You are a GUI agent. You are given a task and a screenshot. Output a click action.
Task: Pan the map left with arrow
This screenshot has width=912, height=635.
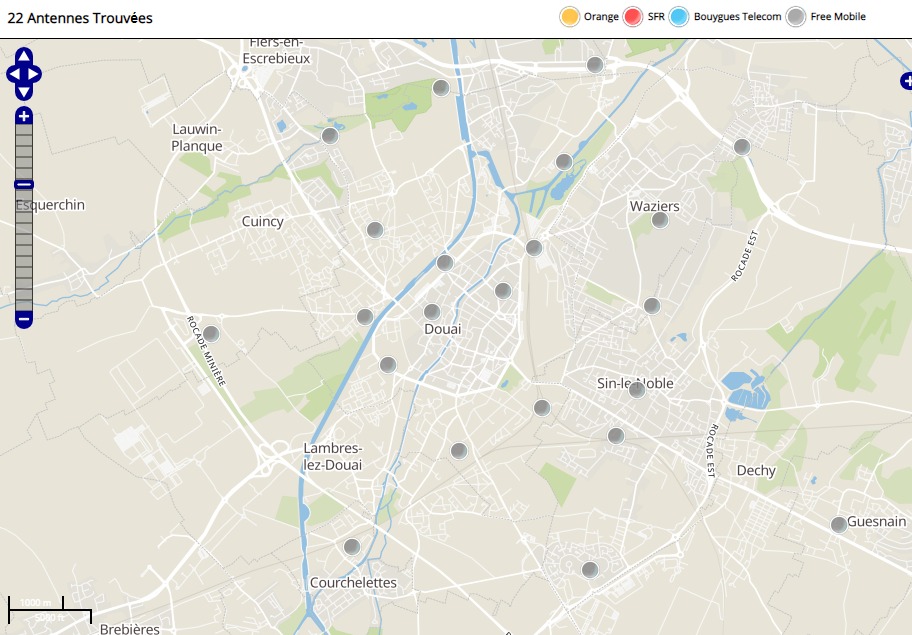tap(13, 74)
